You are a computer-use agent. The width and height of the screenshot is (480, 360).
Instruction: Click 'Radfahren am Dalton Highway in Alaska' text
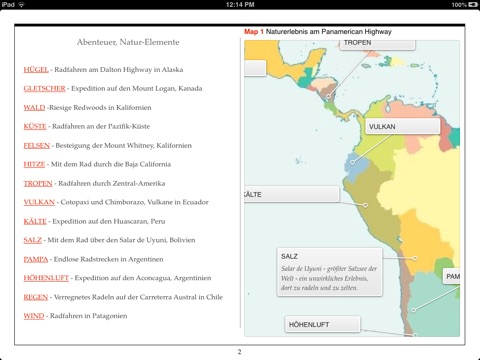pos(119,69)
